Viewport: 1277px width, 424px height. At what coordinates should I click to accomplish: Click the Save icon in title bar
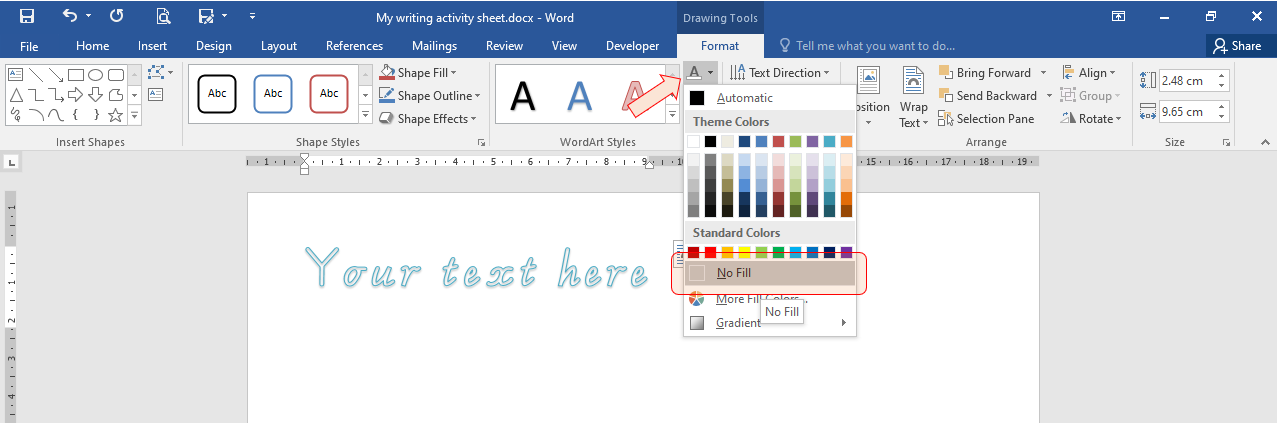click(27, 16)
